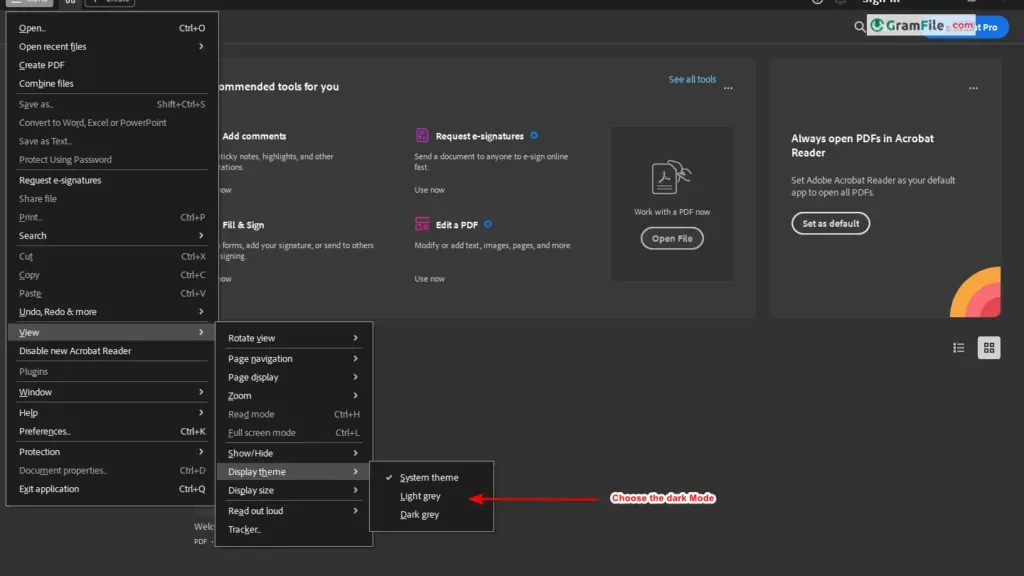The width and height of the screenshot is (1024, 576).
Task: Choose Open... from the menu
Action: 111,28
